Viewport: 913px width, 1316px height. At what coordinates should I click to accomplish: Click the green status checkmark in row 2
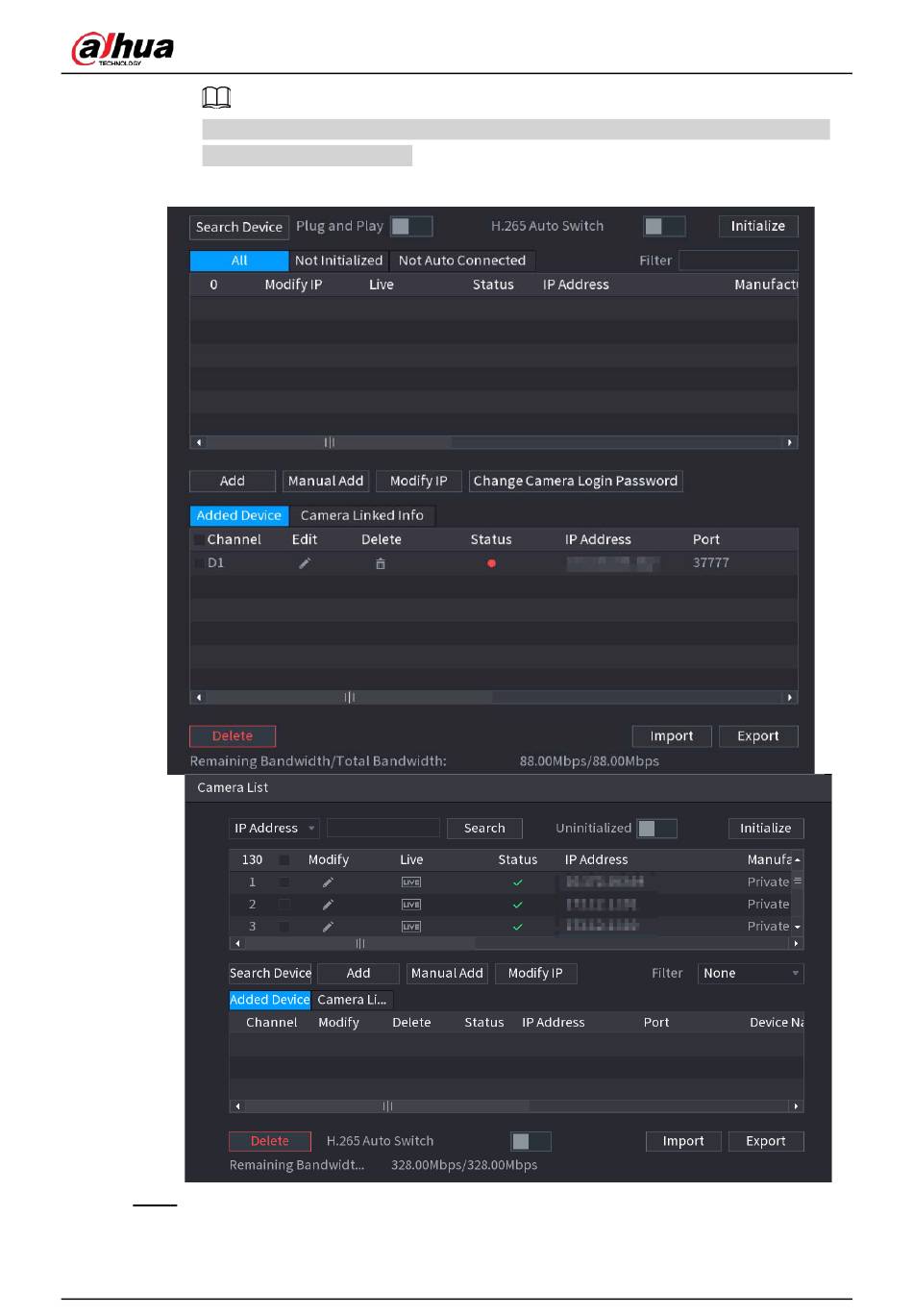tap(518, 905)
